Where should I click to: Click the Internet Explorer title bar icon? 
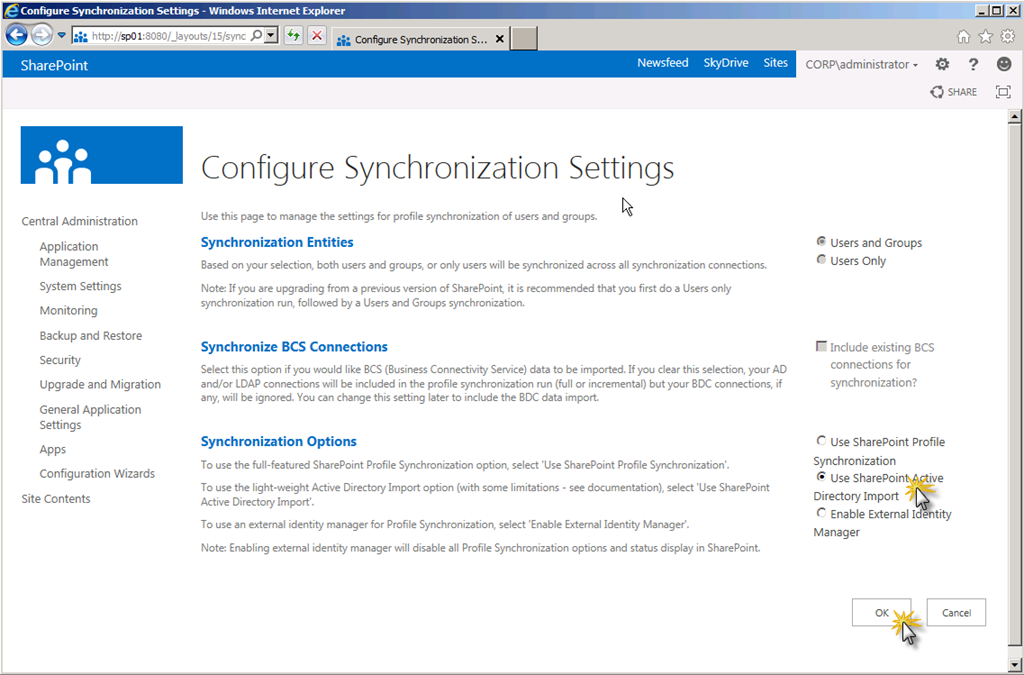click(11, 10)
